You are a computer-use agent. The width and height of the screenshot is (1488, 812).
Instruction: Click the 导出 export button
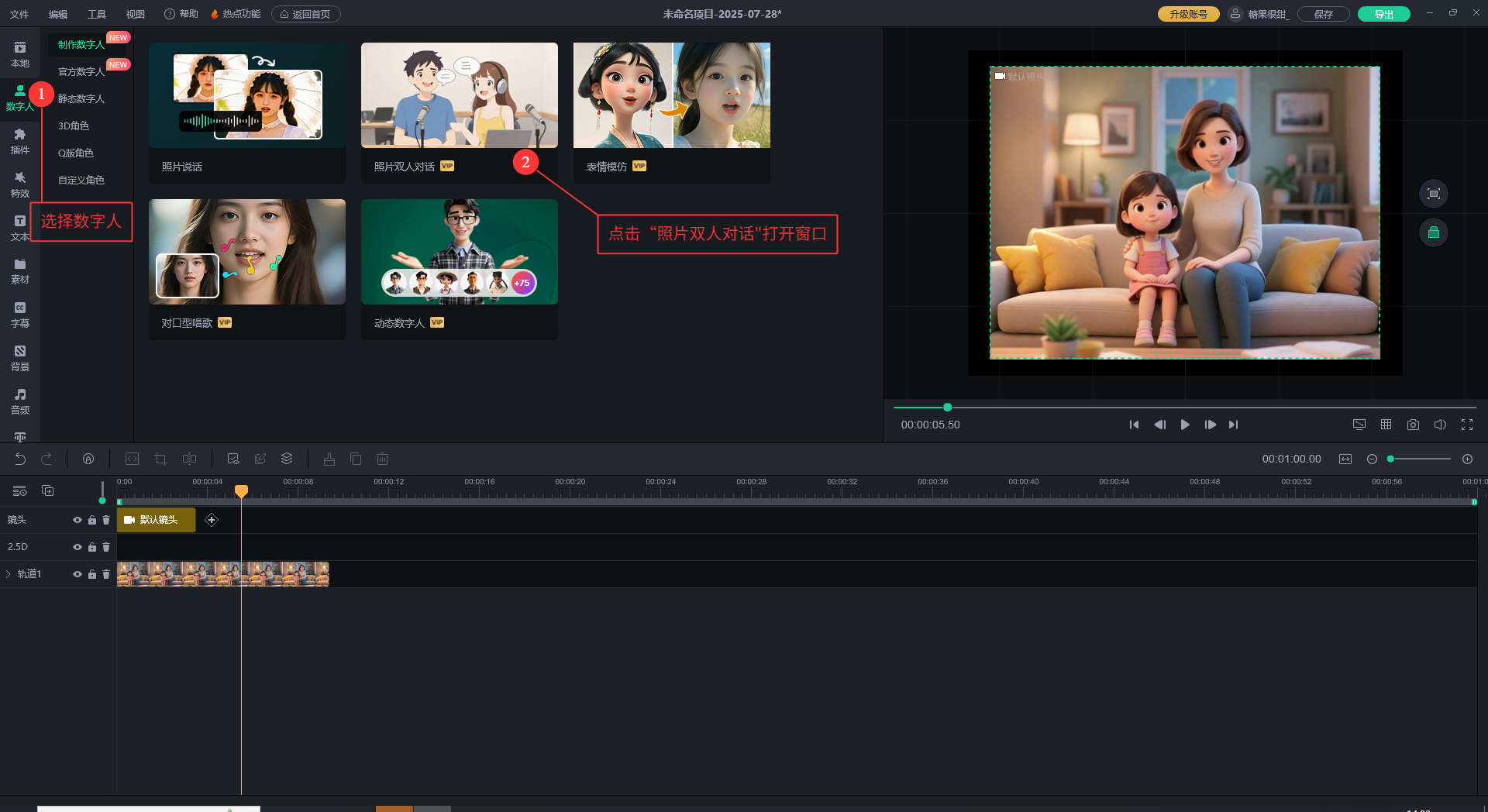(1383, 14)
